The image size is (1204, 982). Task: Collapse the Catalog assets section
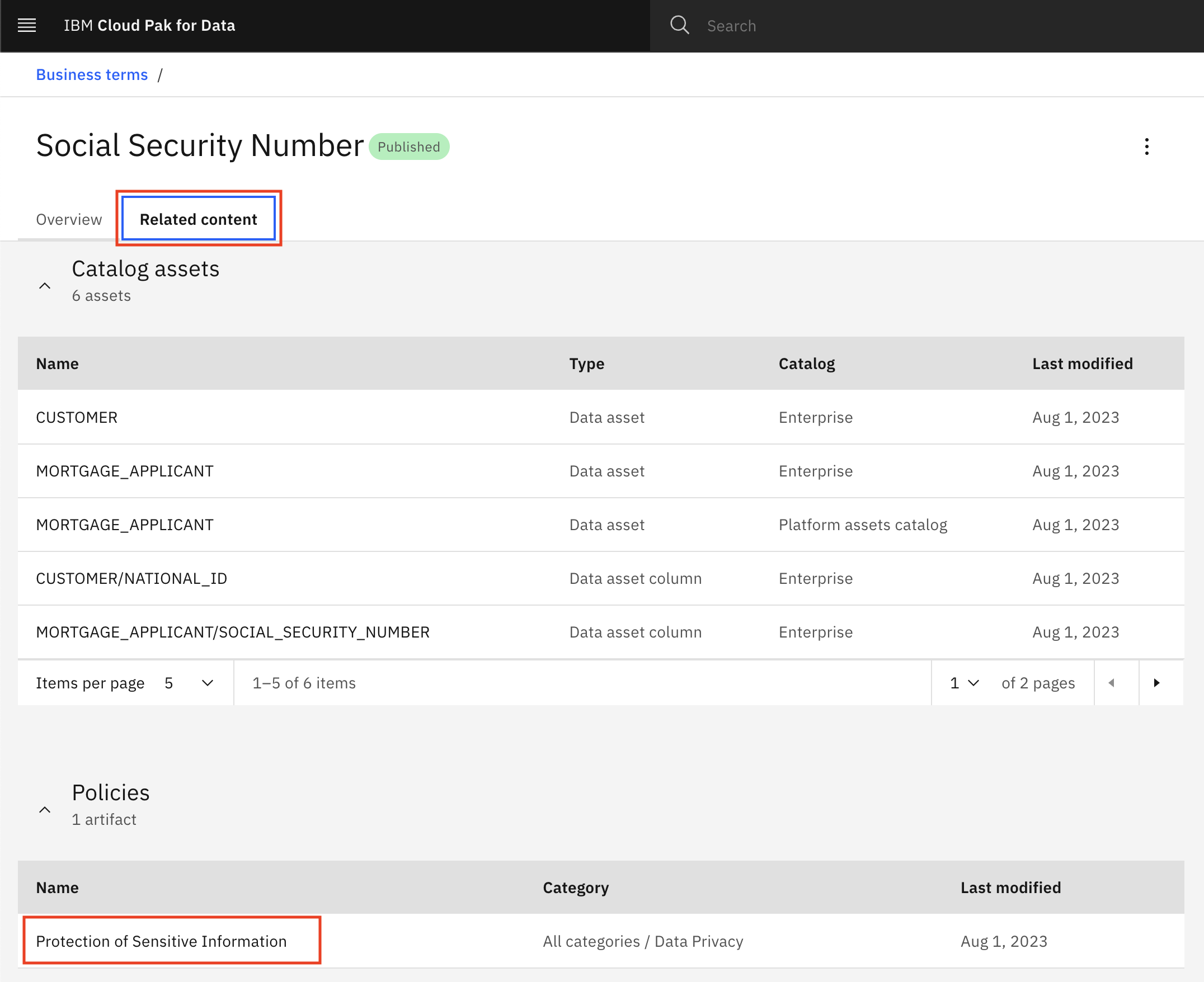point(45,286)
